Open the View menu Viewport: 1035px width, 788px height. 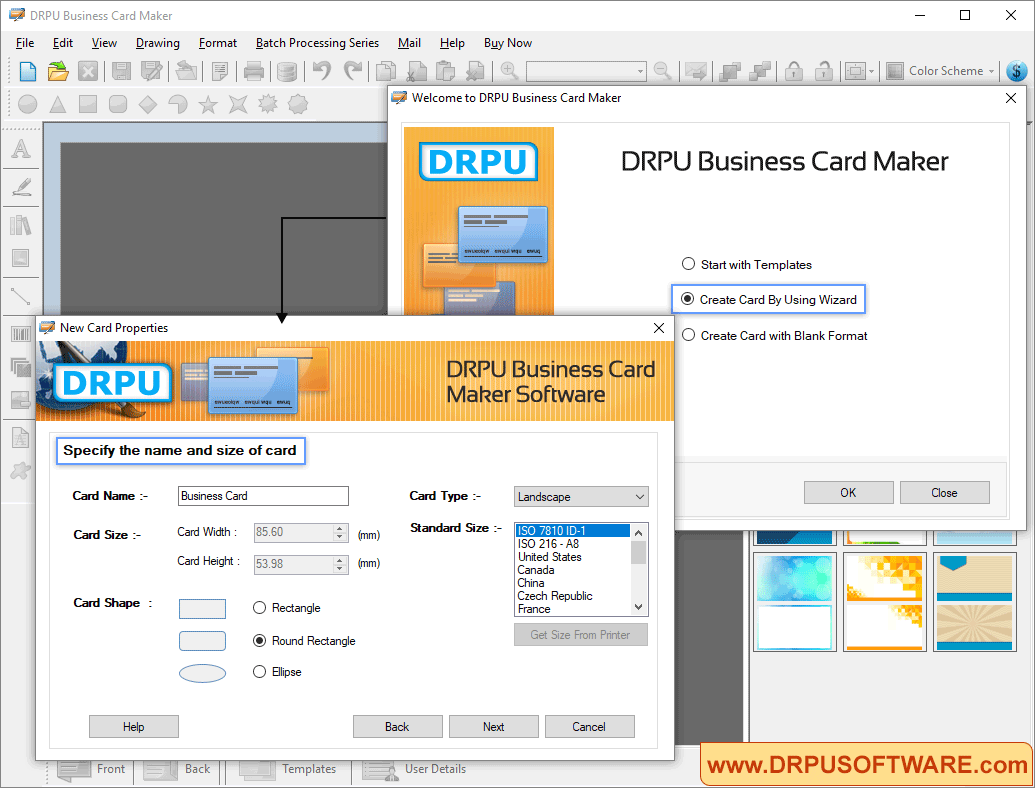(x=104, y=43)
